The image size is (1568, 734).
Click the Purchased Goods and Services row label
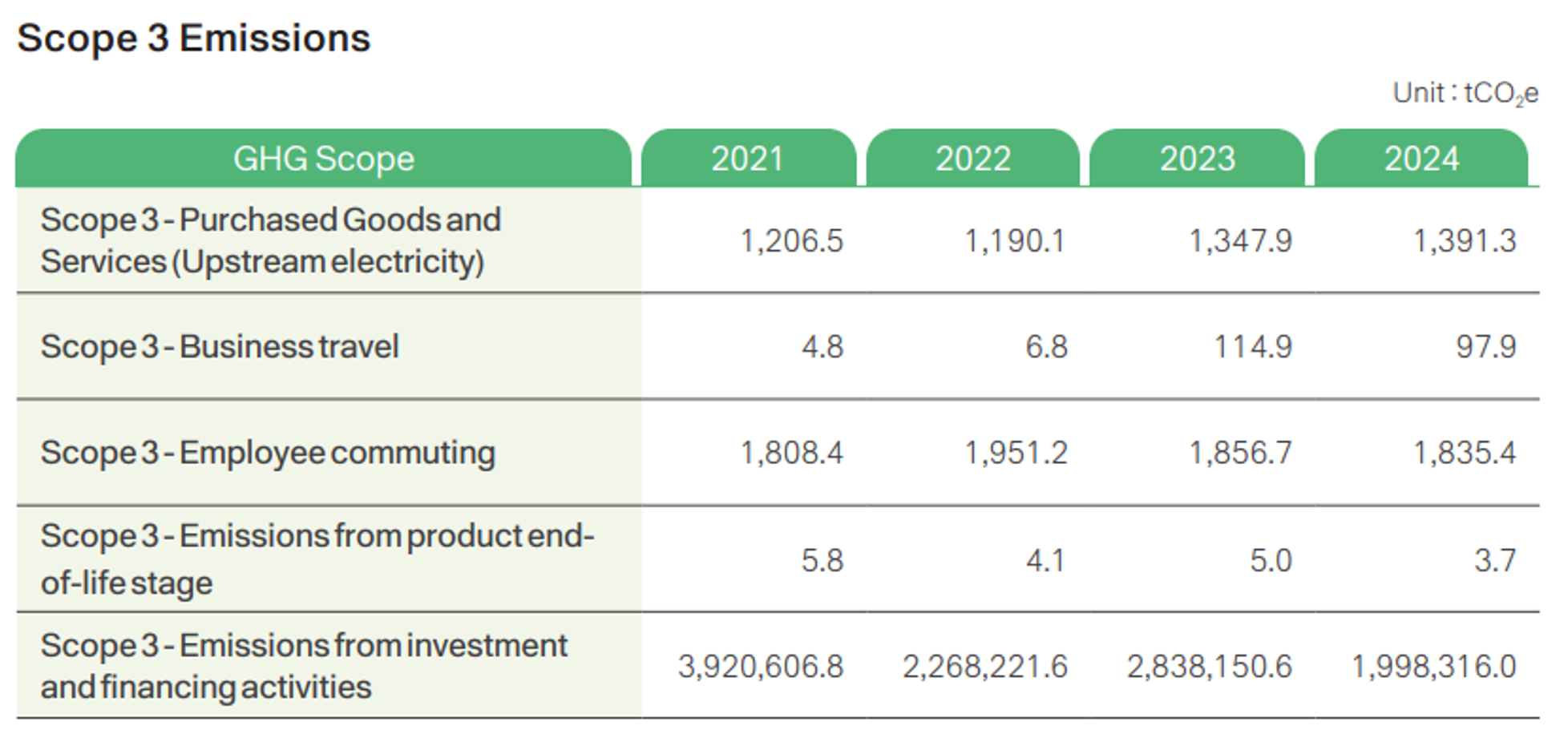pos(270,240)
